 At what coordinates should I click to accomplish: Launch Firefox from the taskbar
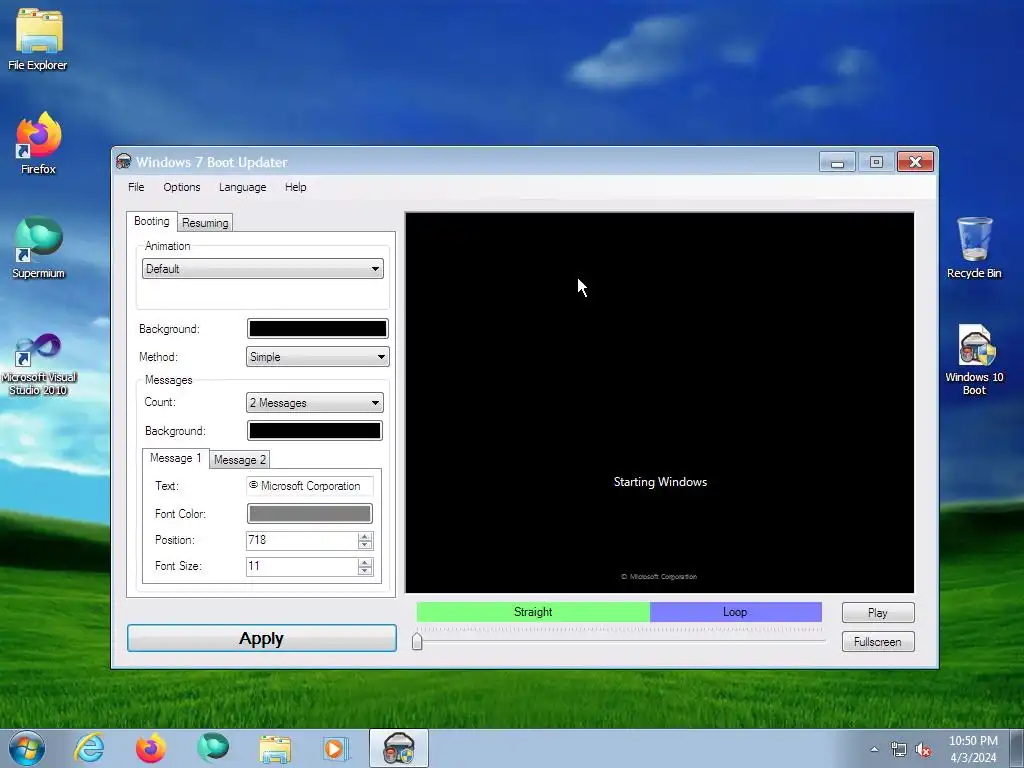click(150, 748)
